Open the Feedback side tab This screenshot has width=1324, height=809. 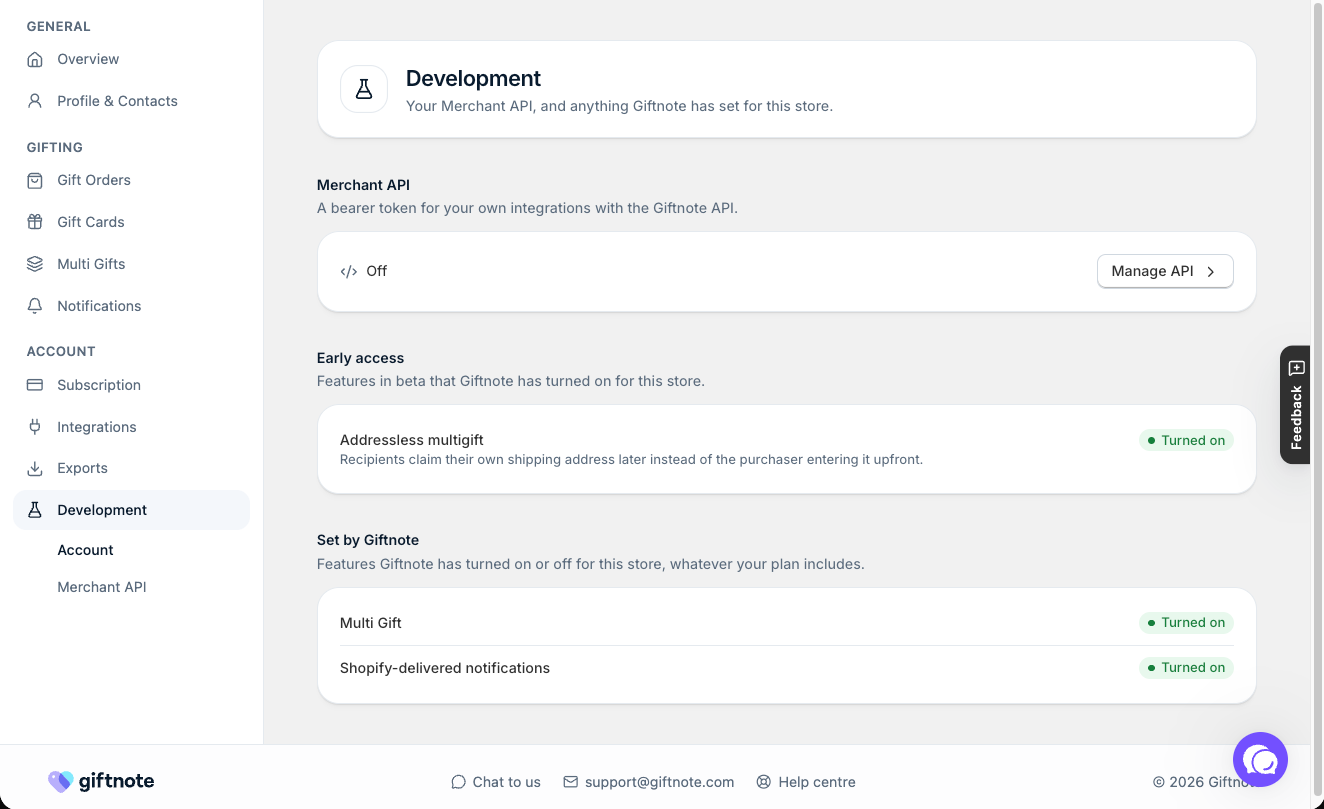1296,404
